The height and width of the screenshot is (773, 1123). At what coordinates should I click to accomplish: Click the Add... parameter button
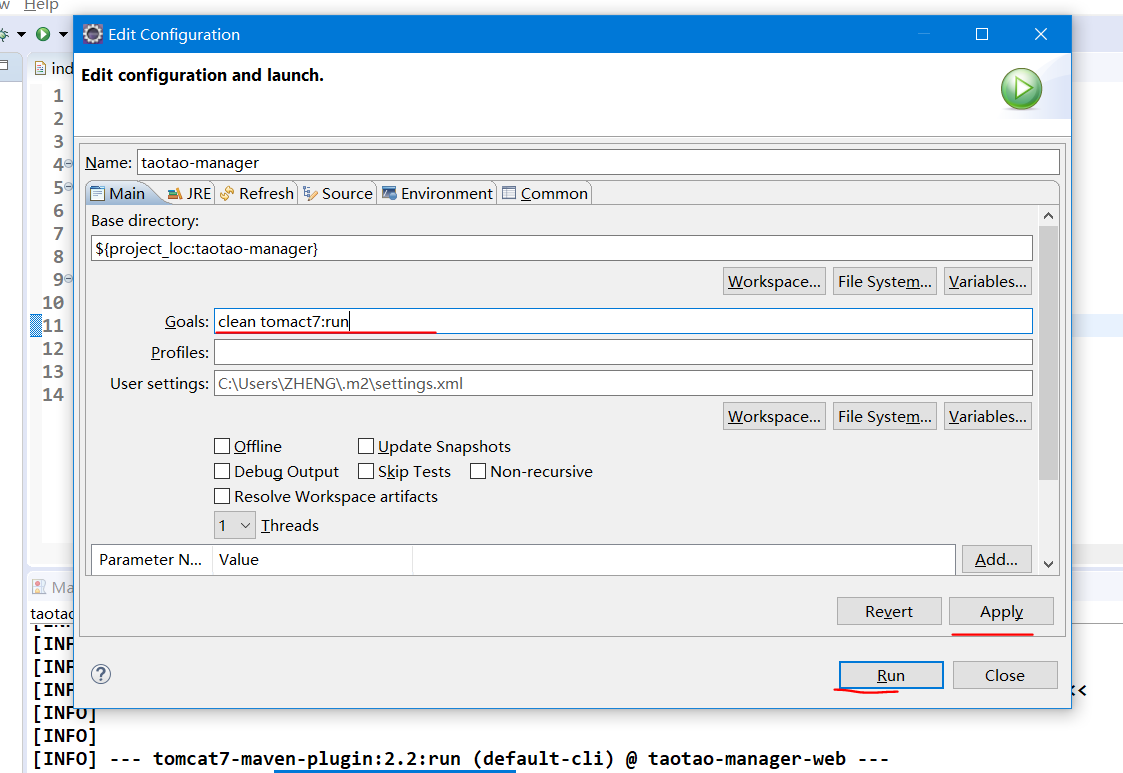(996, 560)
